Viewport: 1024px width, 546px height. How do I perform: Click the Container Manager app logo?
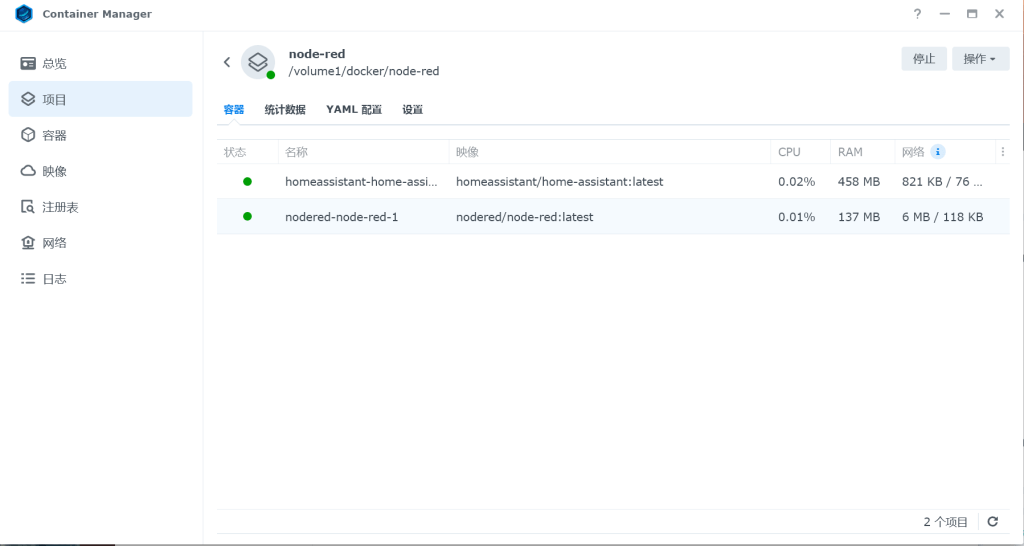coord(24,14)
